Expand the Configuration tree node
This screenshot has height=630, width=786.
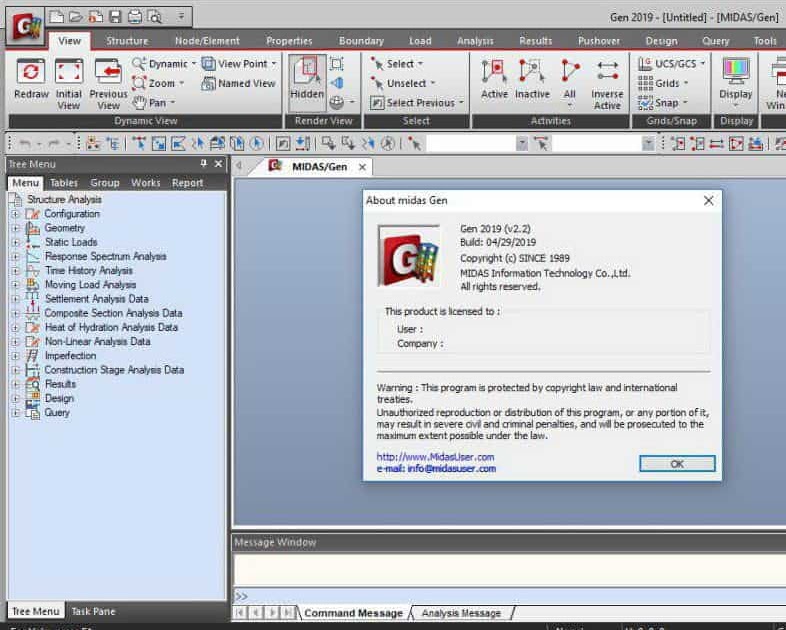16,214
